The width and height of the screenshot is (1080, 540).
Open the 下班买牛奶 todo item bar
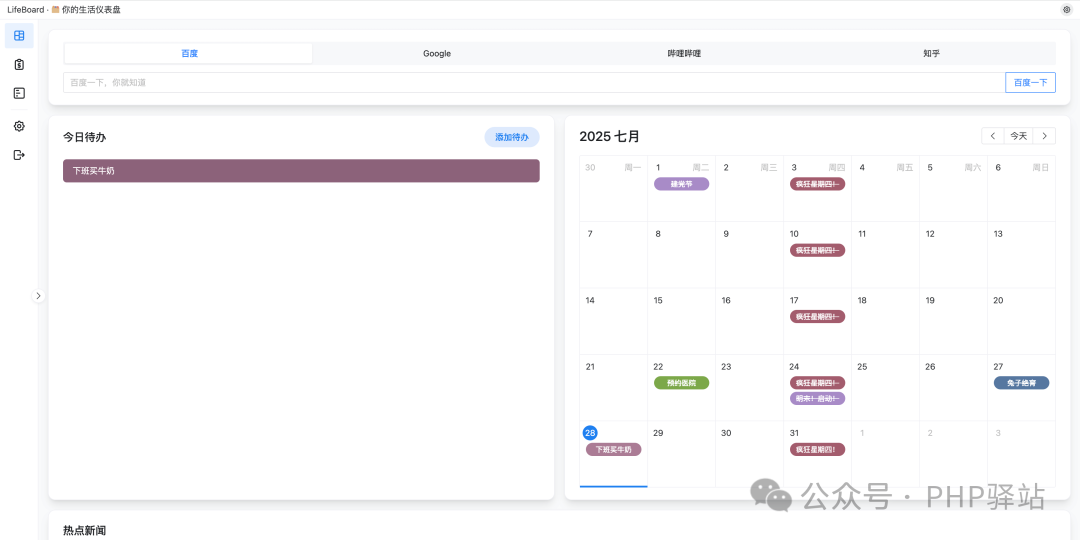[301, 171]
